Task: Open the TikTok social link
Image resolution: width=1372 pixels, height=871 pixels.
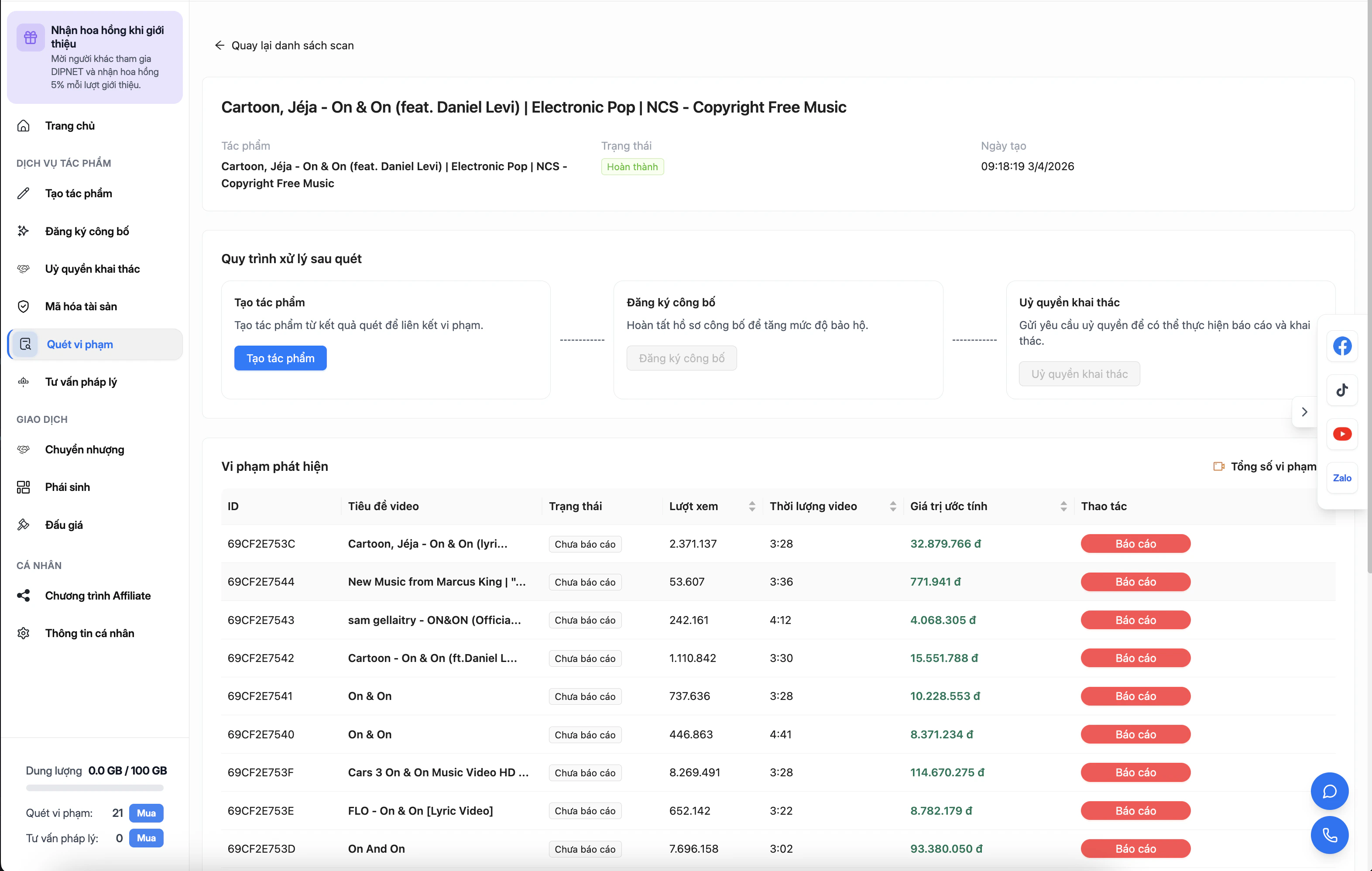Action: 1342,390
